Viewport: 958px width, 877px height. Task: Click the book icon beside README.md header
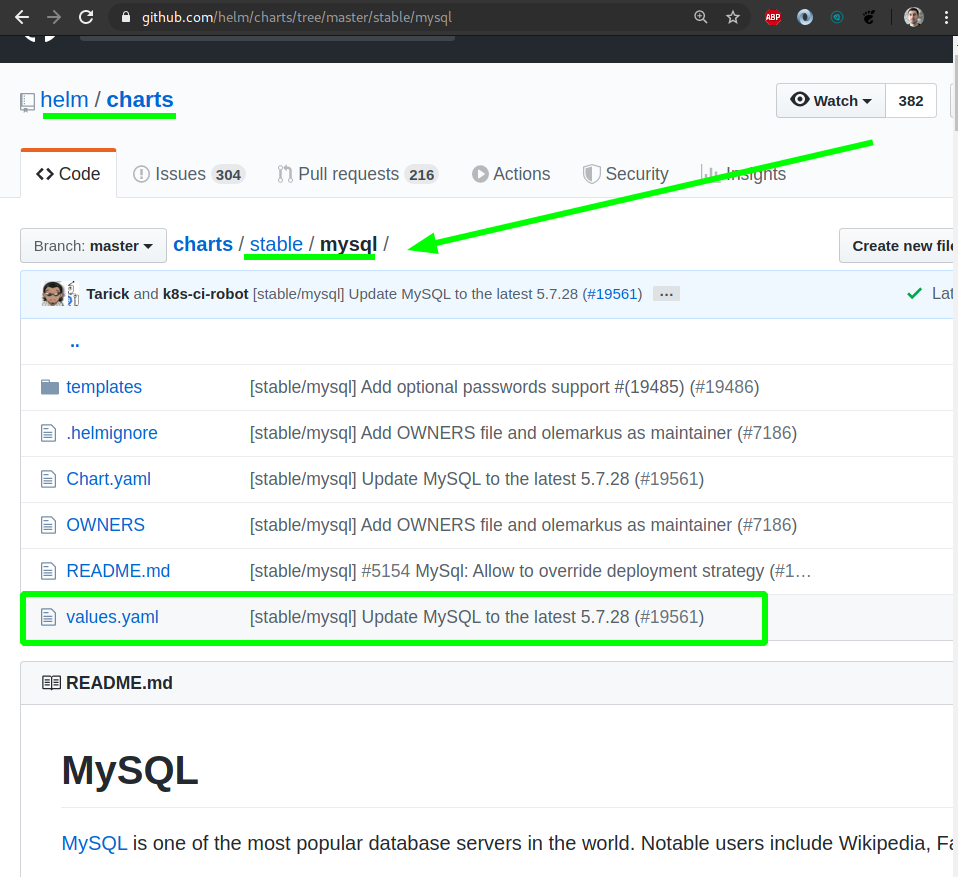[x=51, y=683]
